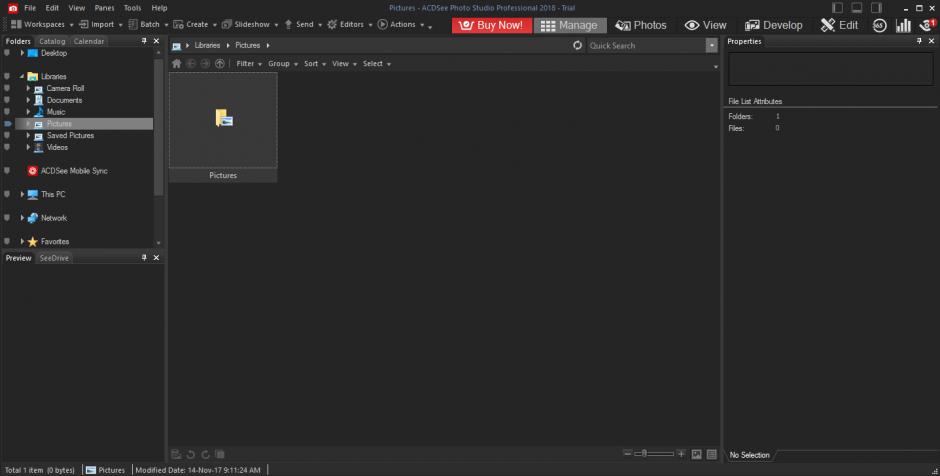Viewport: 940px width, 476px height.
Task: Select the Pictures folder thumbnail
Action: tap(223, 127)
